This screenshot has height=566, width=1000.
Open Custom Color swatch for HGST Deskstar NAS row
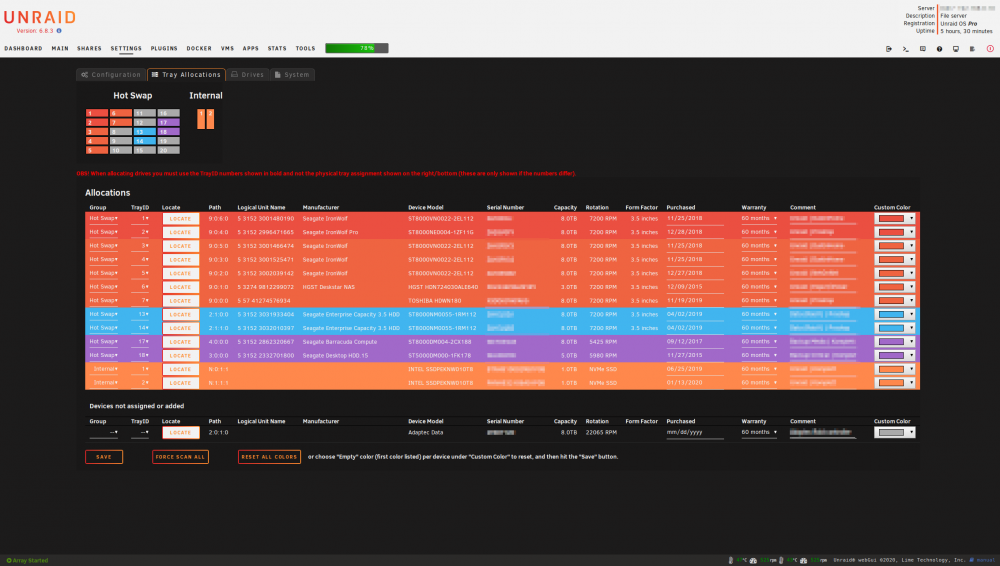[x=895, y=287]
